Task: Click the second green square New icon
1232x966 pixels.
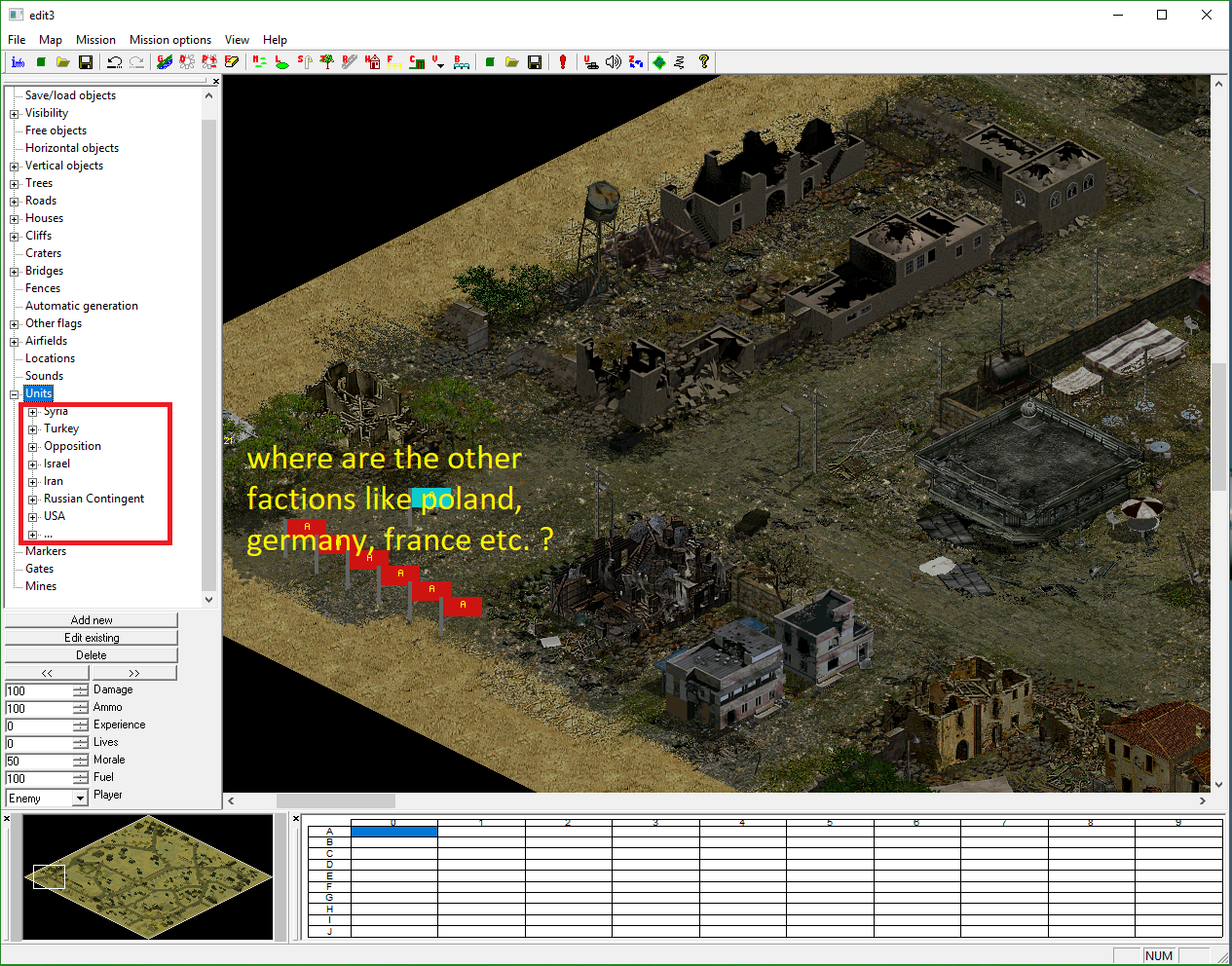Action: tap(490, 62)
